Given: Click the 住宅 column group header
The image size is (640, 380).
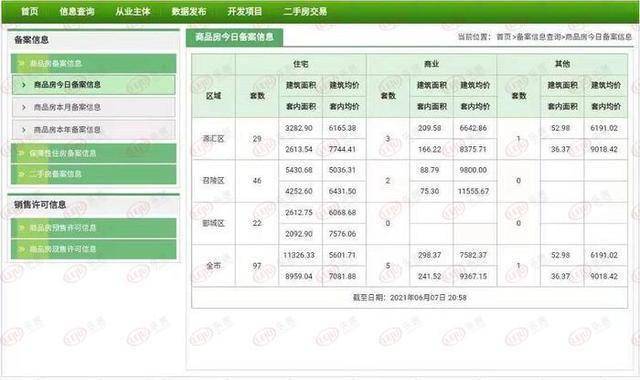Looking at the screenshot, I should (x=301, y=64).
